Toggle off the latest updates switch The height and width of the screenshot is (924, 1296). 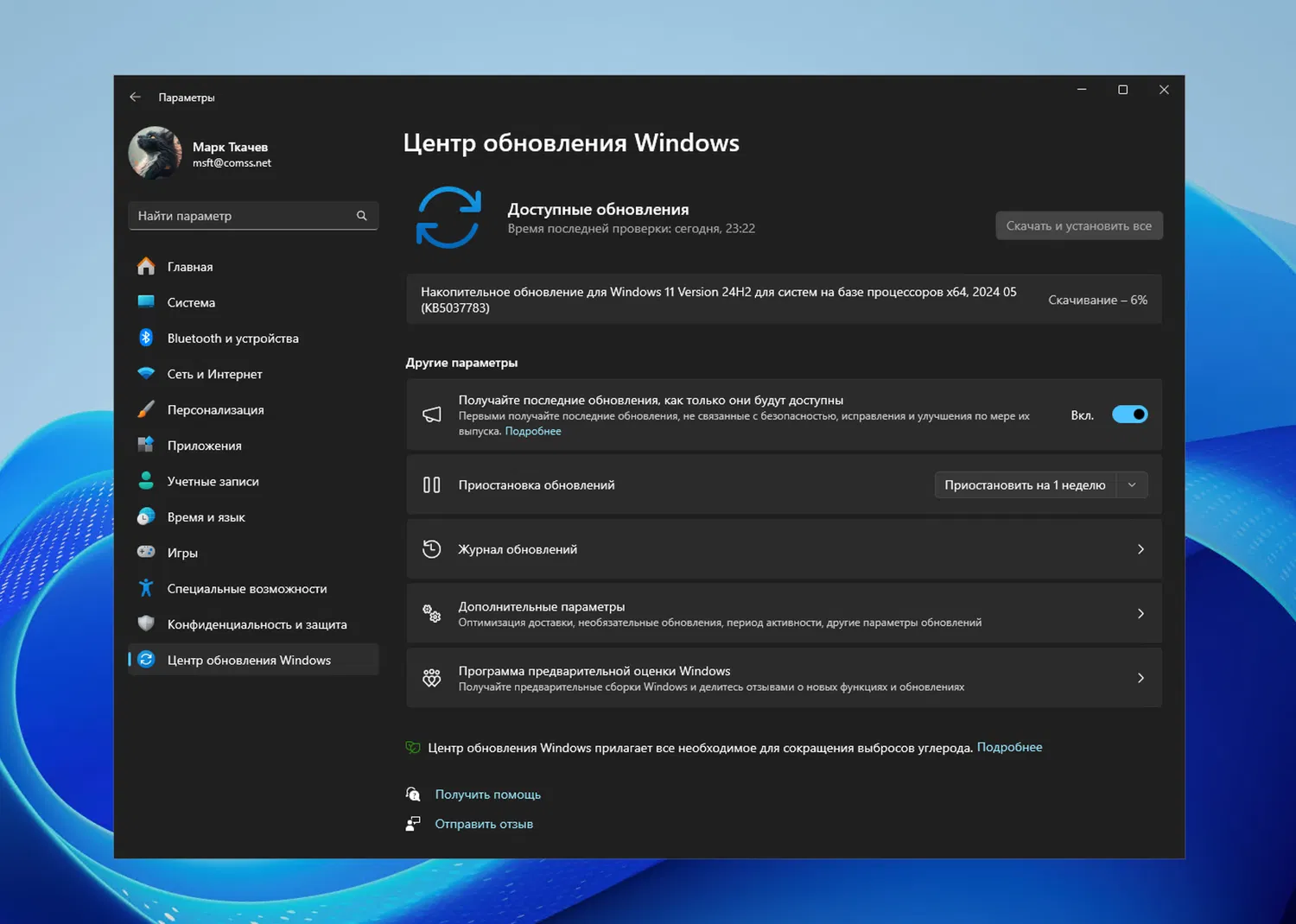click(1130, 415)
